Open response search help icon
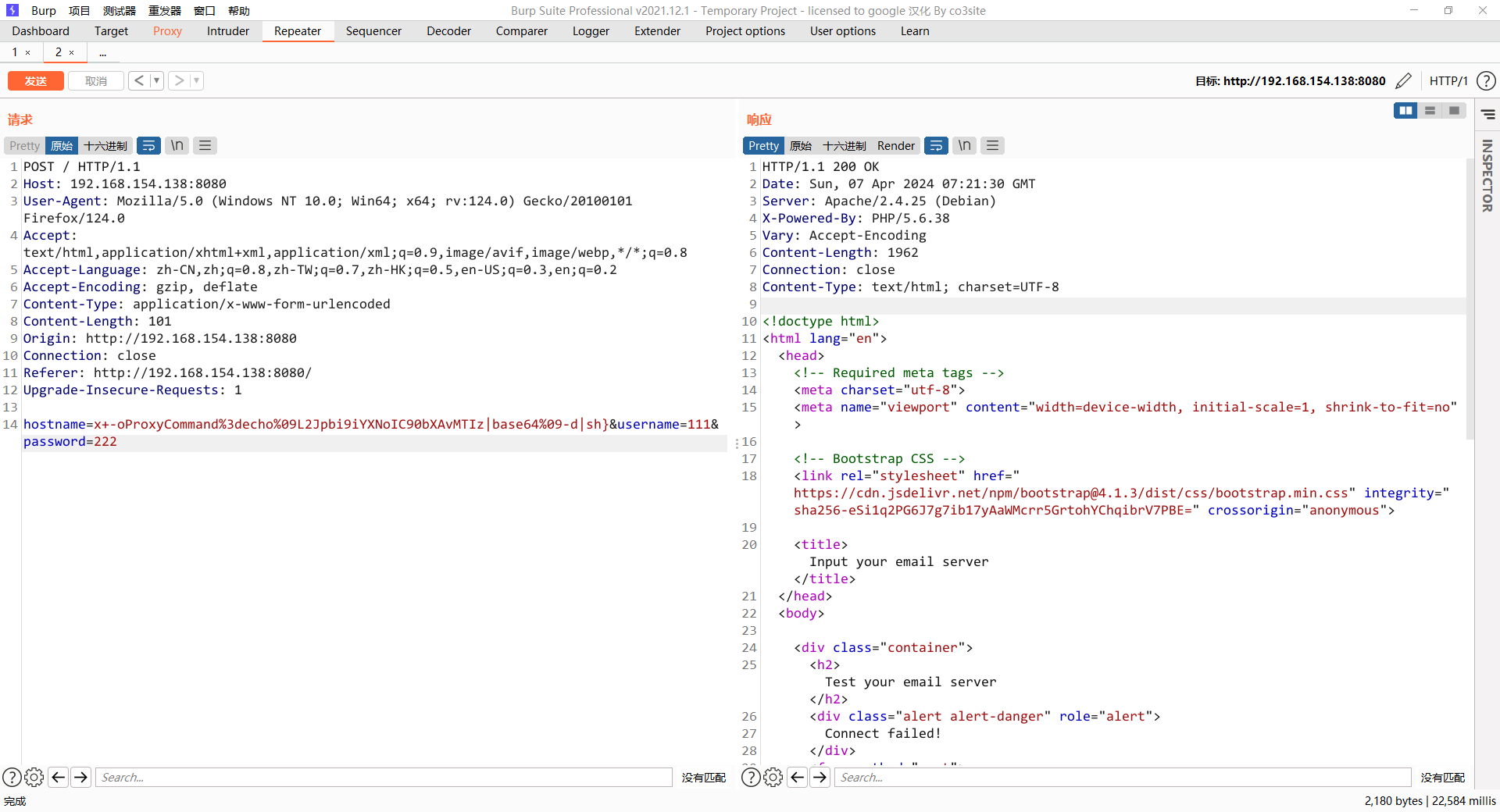This screenshot has width=1500, height=812. (x=751, y=778)
